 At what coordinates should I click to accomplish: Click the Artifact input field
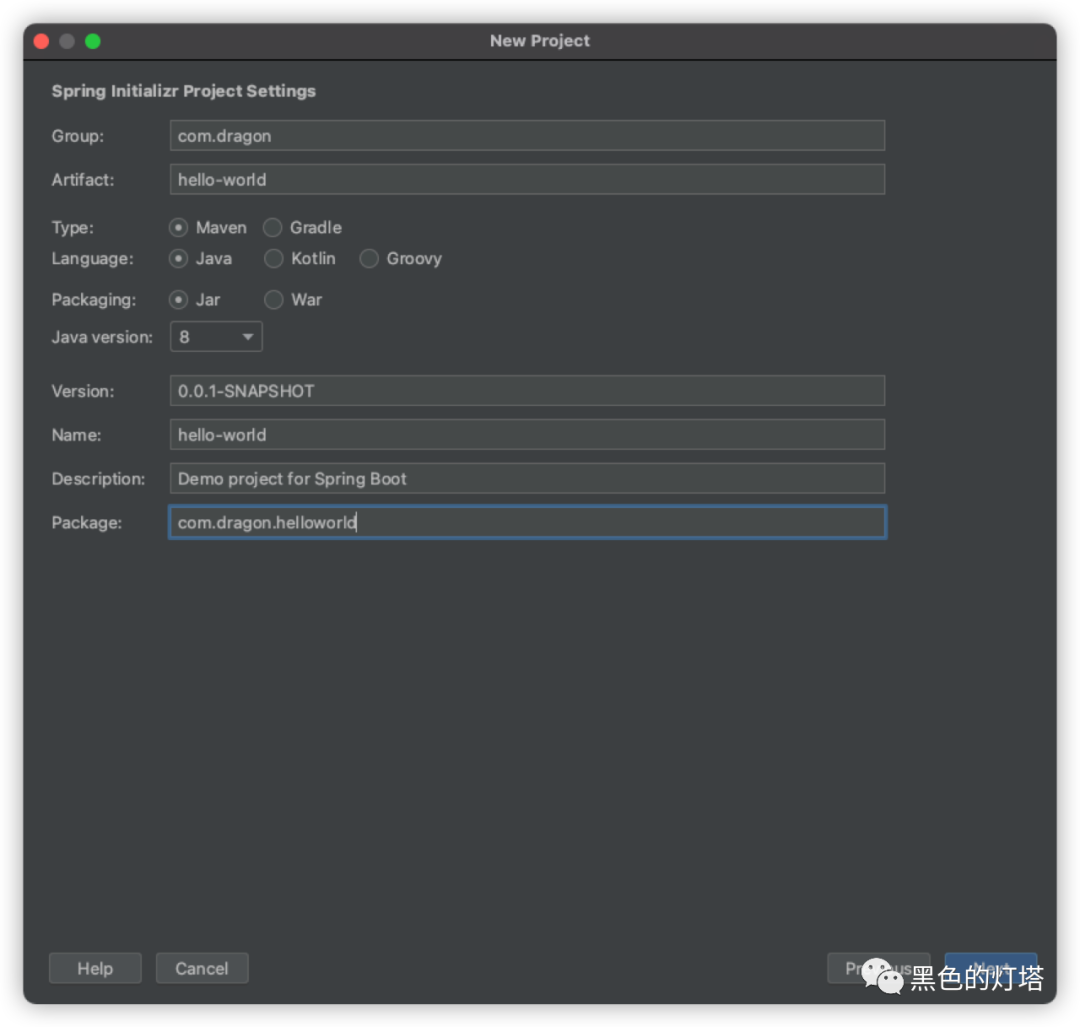tap(527, 180)
